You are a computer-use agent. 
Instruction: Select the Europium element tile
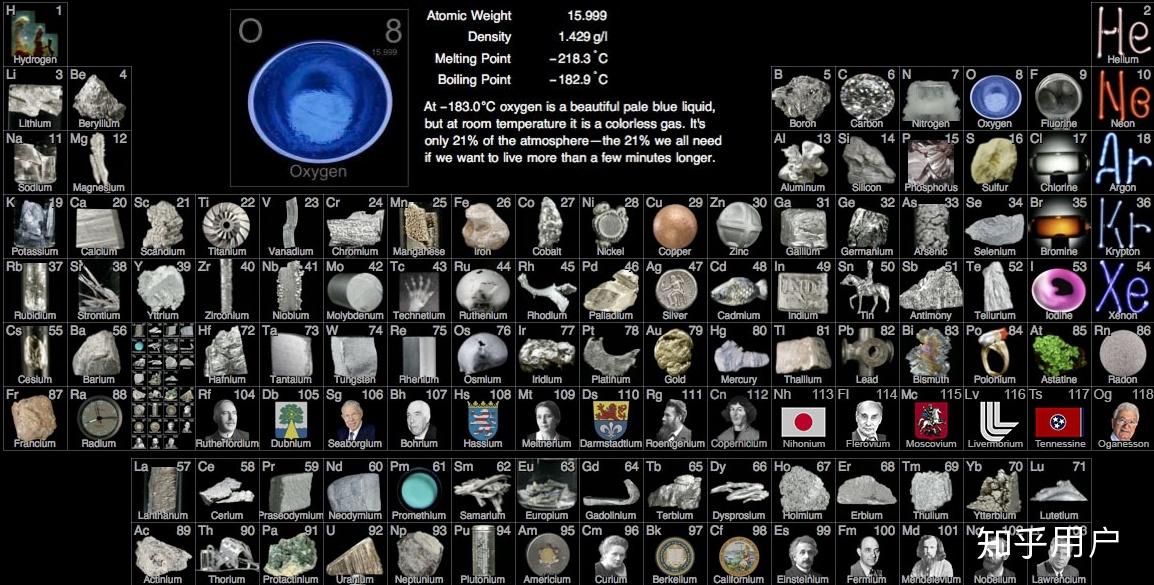(547, 491)
